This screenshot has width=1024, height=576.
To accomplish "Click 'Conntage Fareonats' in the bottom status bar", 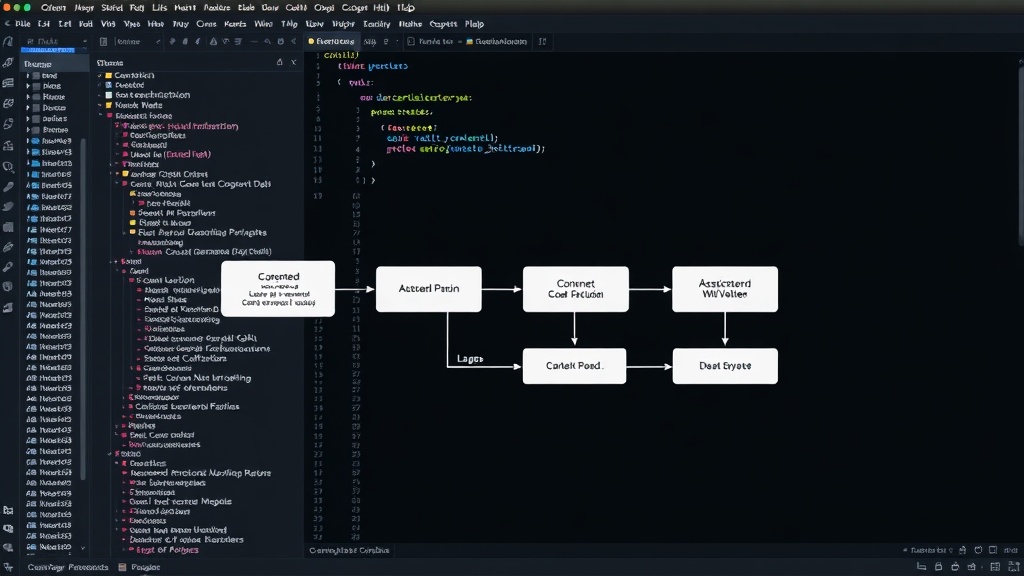I will [x=68, y=567].
